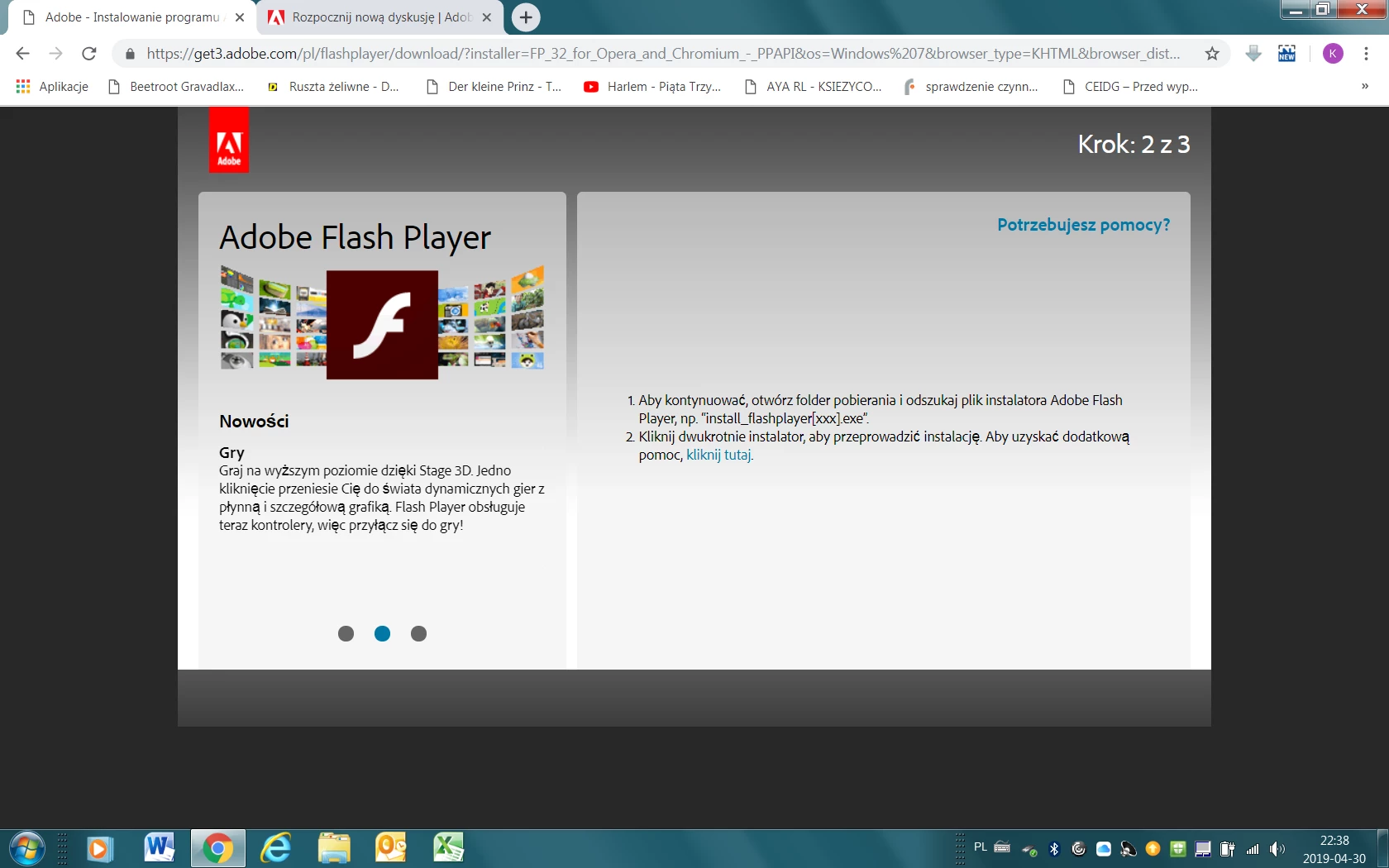Open AYA RL - KSIEZYCO bookmark

tap(813, 87)
